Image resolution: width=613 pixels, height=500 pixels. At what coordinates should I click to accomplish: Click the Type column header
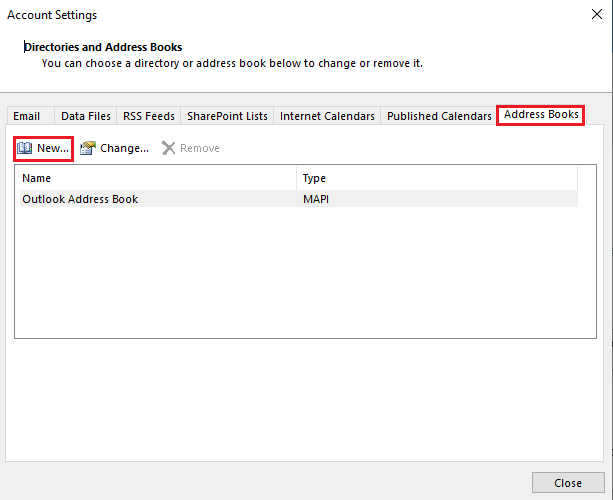click(x=437, y=178)
